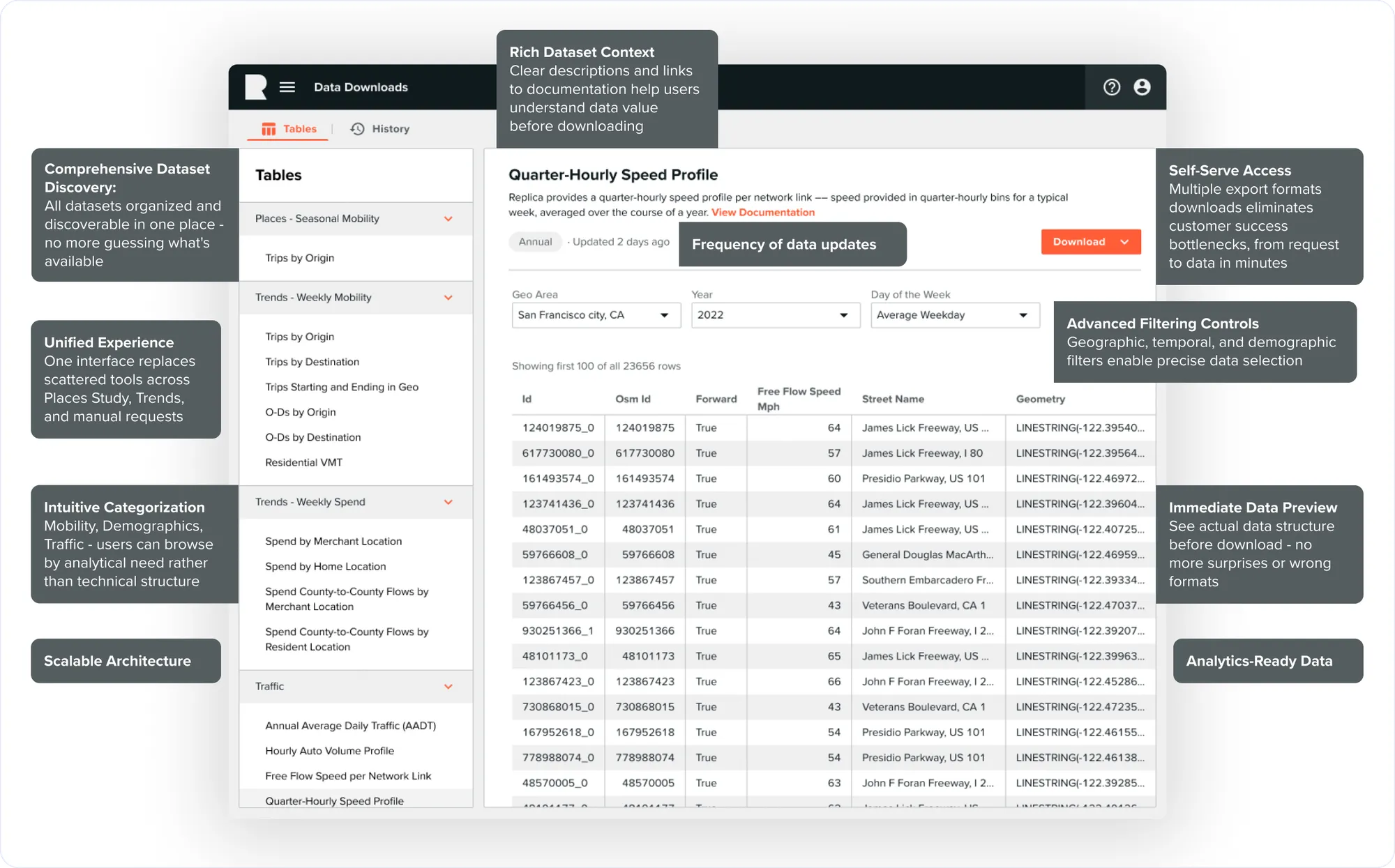Click the Id cell 930251366_1
Viewport: 1395px width, 868px height.
558,631
